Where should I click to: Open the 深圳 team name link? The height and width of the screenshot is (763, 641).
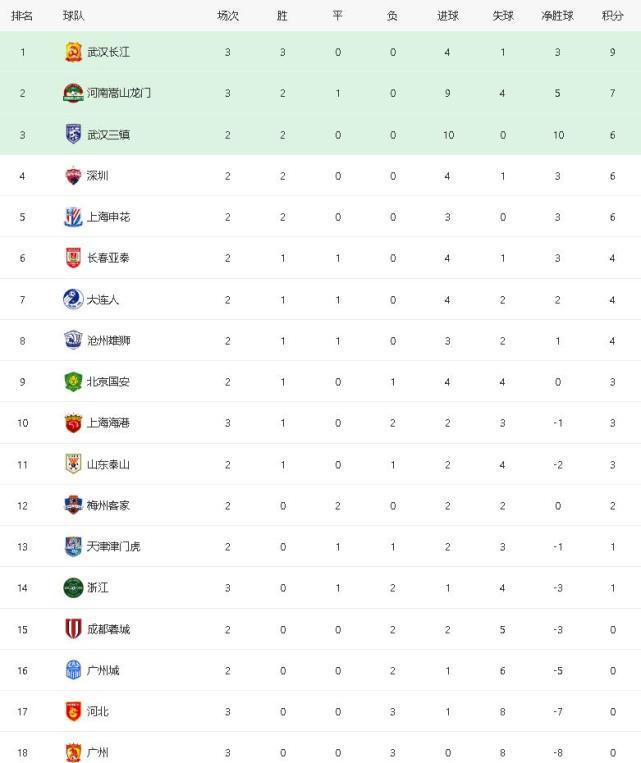[97, 176]
